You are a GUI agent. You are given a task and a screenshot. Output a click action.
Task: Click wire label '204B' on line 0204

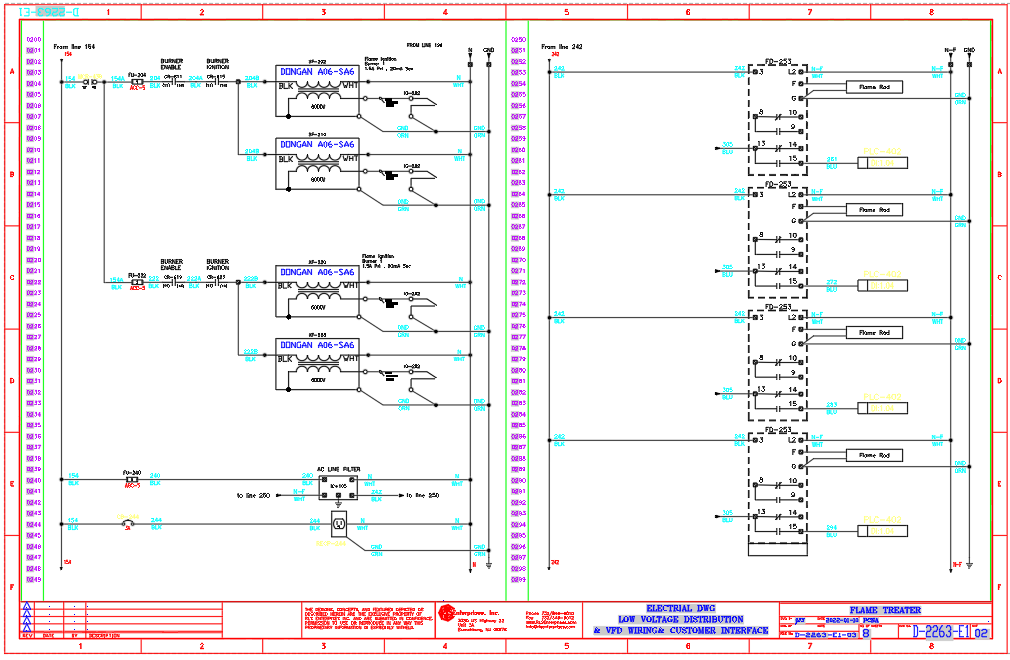point(252,79)
